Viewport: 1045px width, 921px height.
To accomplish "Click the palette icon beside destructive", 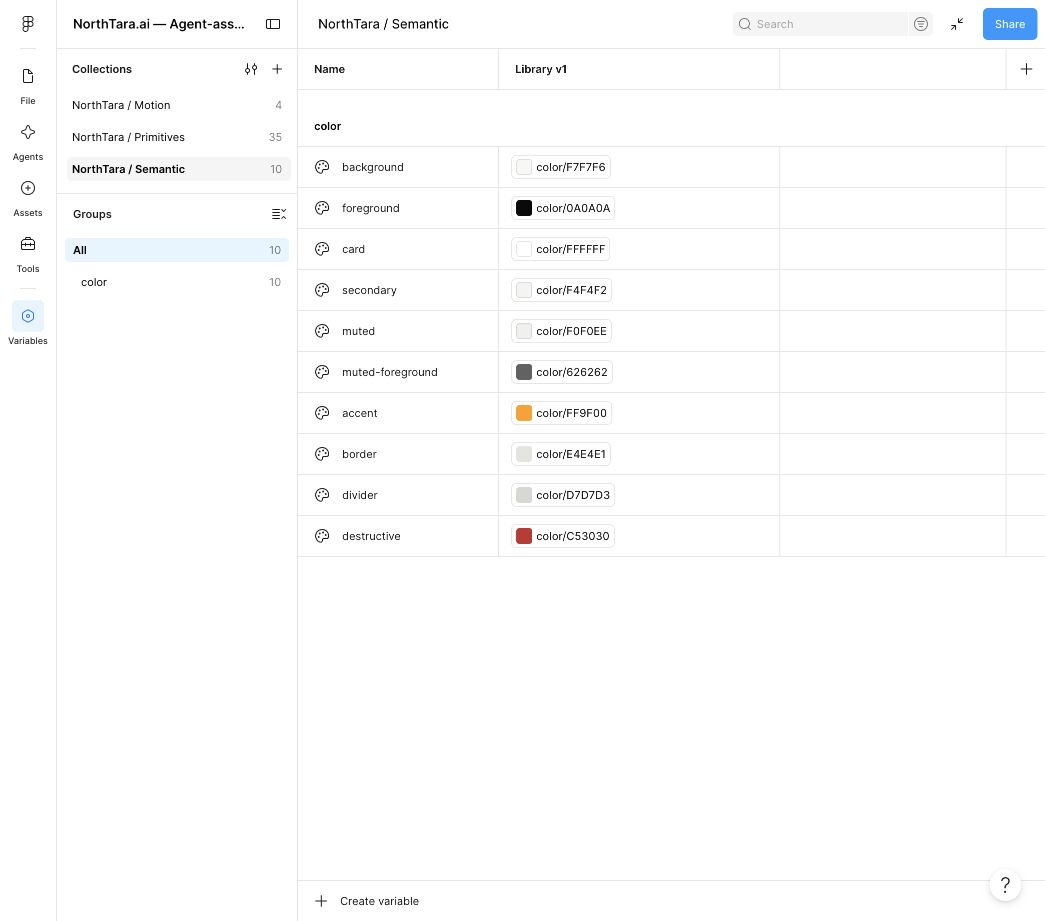I will (x=322, y=536).
